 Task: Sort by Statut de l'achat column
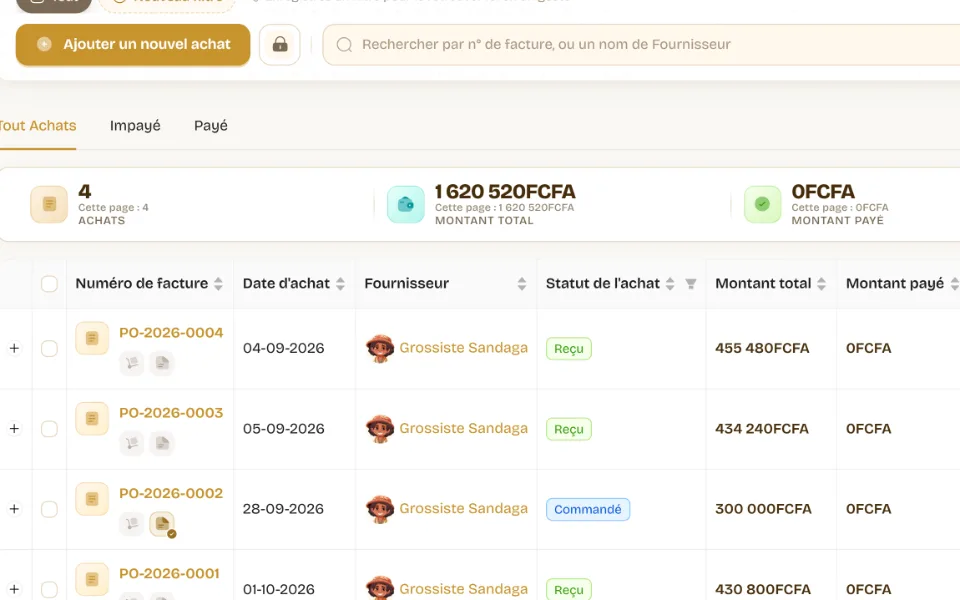click(670, 284)
